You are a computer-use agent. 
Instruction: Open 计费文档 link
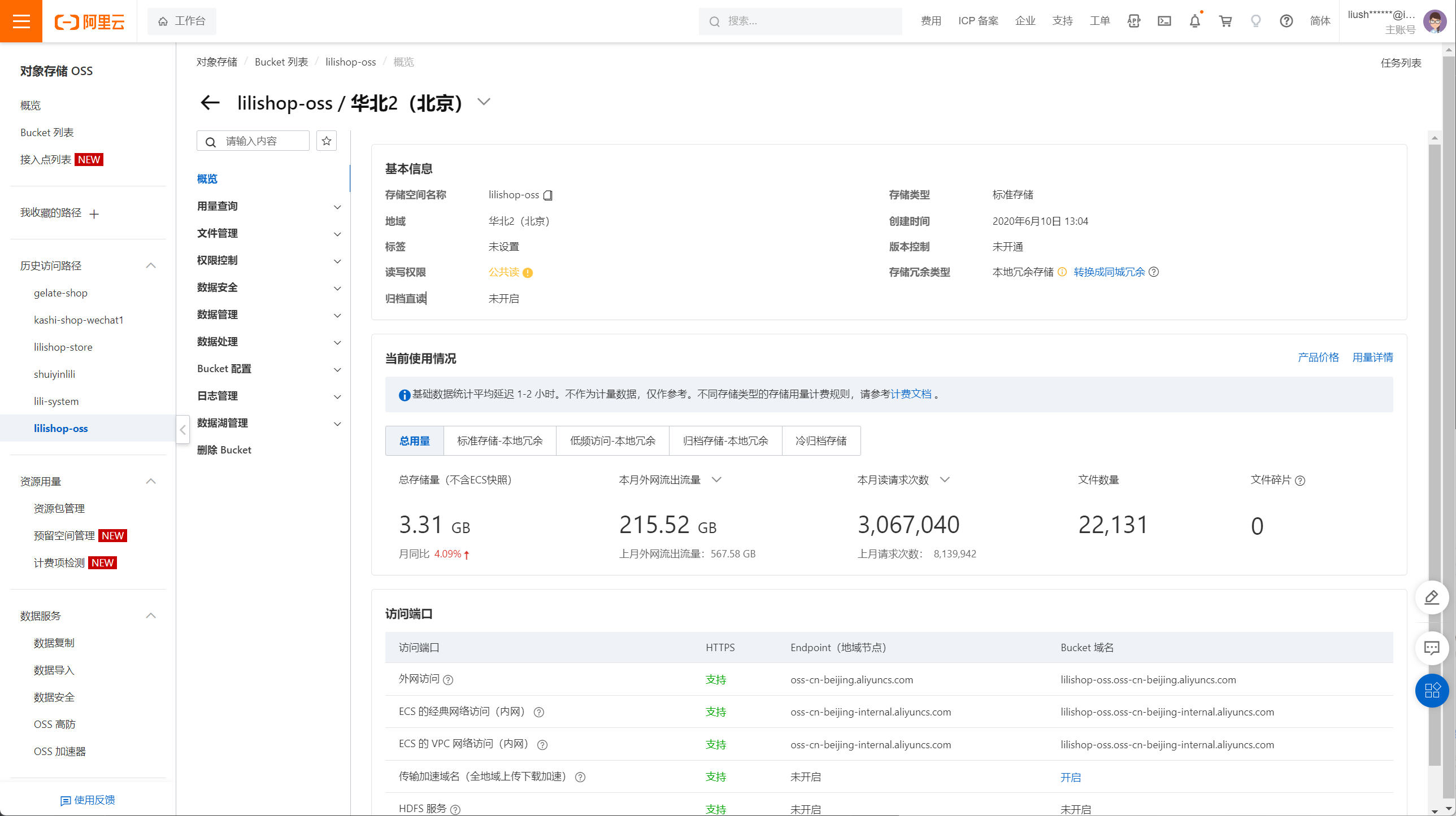[911, 394]
